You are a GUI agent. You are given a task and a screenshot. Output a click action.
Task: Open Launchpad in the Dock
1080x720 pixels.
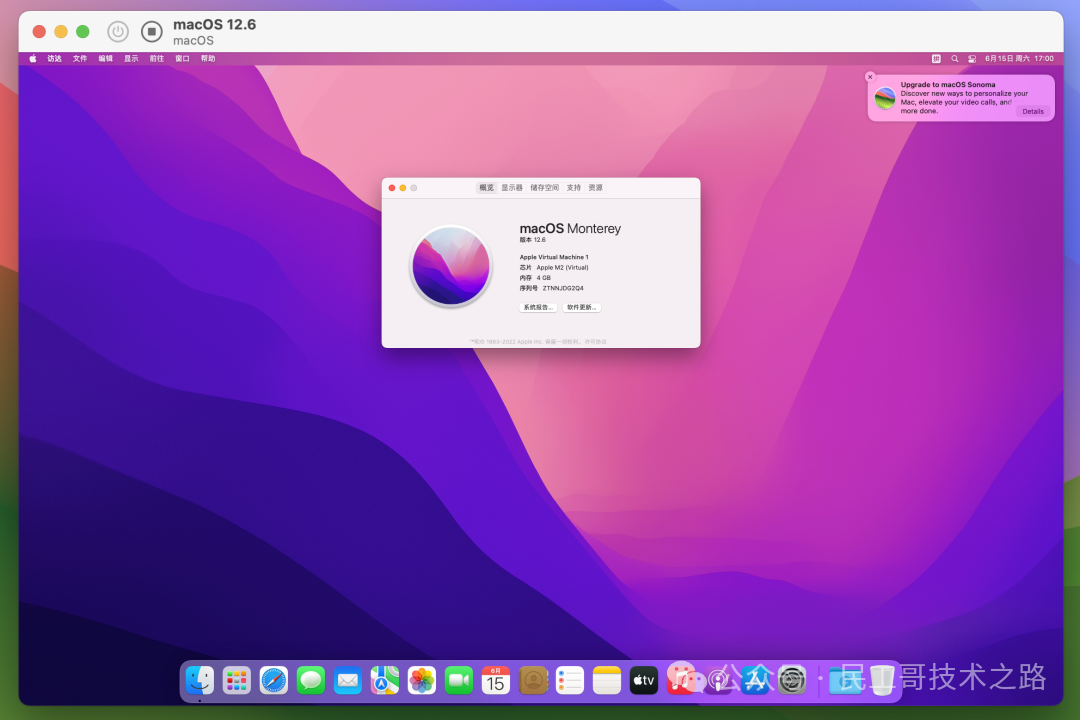tap(236, 681)
